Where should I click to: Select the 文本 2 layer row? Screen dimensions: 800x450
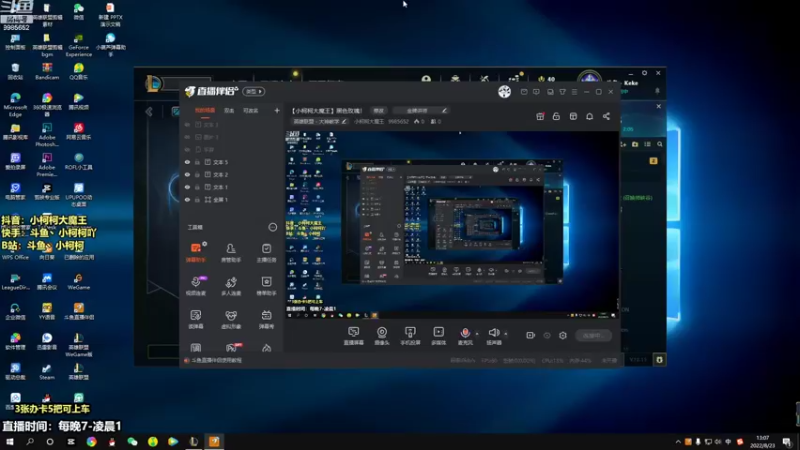click(232, 174)
